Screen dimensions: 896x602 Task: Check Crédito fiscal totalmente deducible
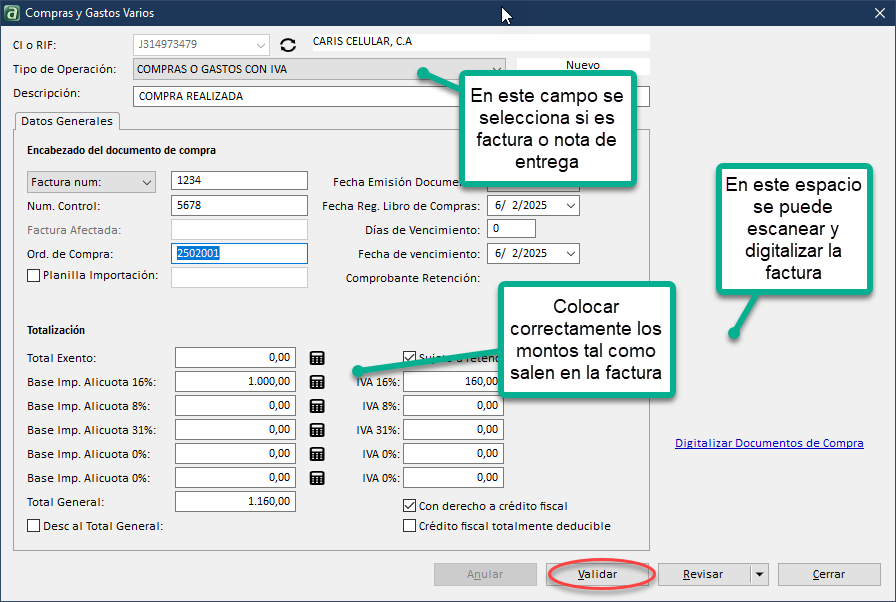pos(409,526)
